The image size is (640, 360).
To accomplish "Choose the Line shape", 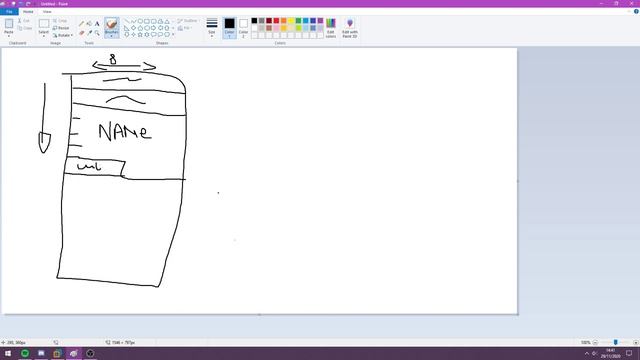I will tap(127, 21).
